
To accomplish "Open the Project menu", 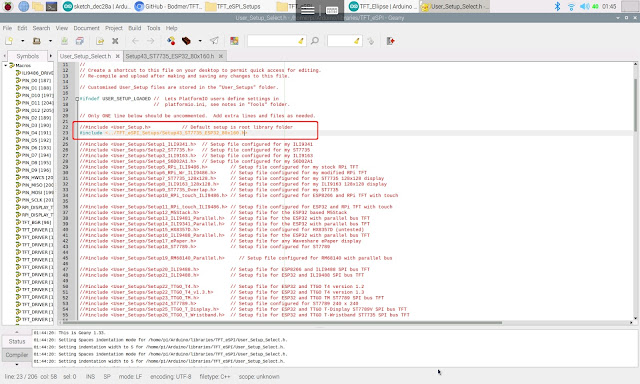I will click(x=114, y=28).
